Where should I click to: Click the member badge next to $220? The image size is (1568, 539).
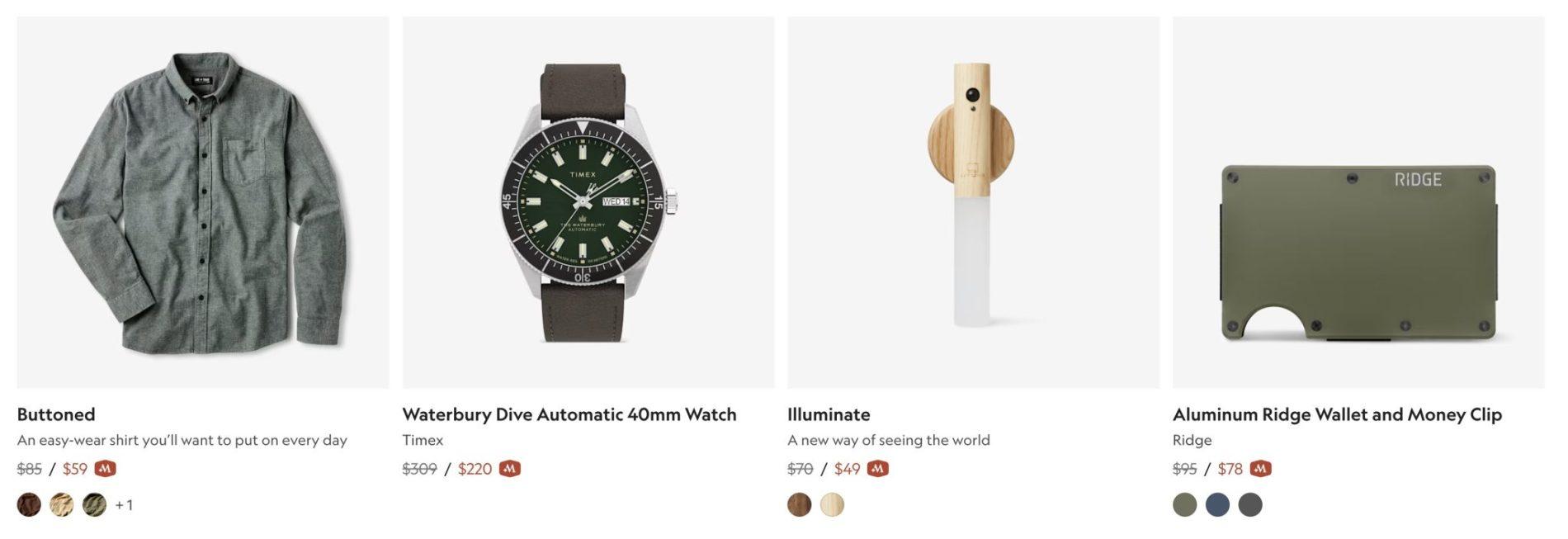coord(510,469)
